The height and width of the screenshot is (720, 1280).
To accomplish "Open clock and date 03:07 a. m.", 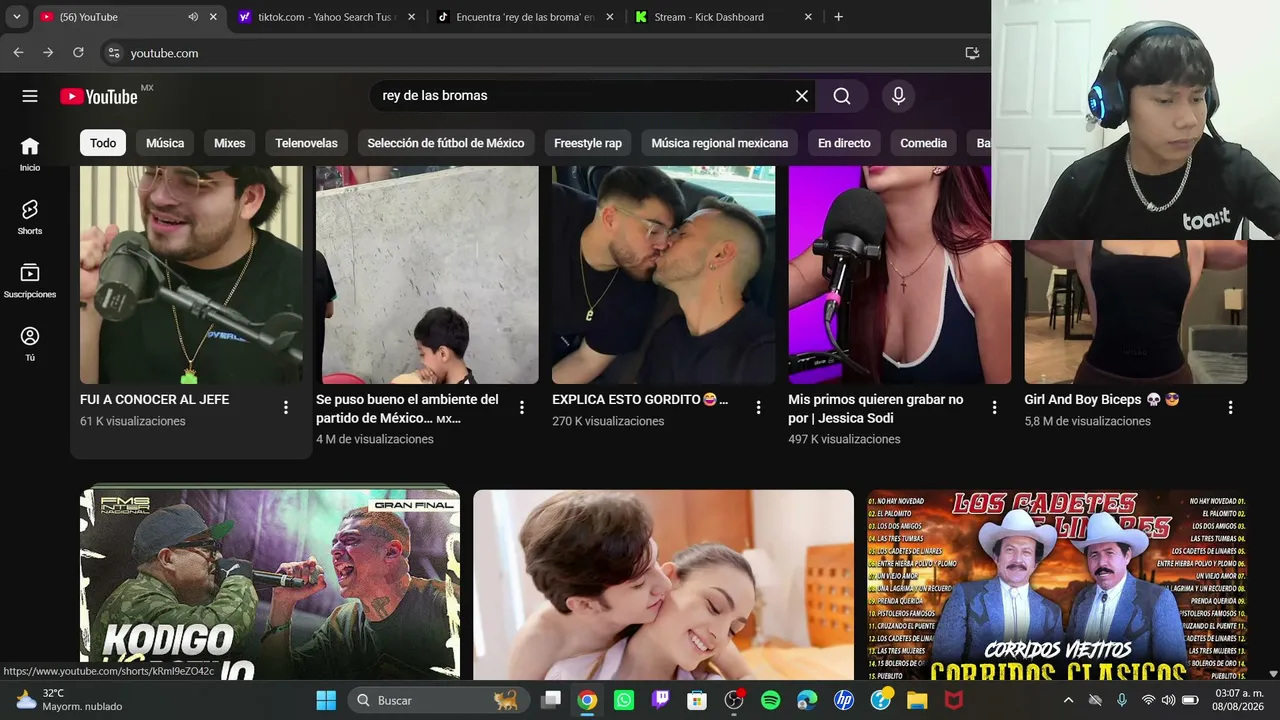I will click(x=1239, y=700).
